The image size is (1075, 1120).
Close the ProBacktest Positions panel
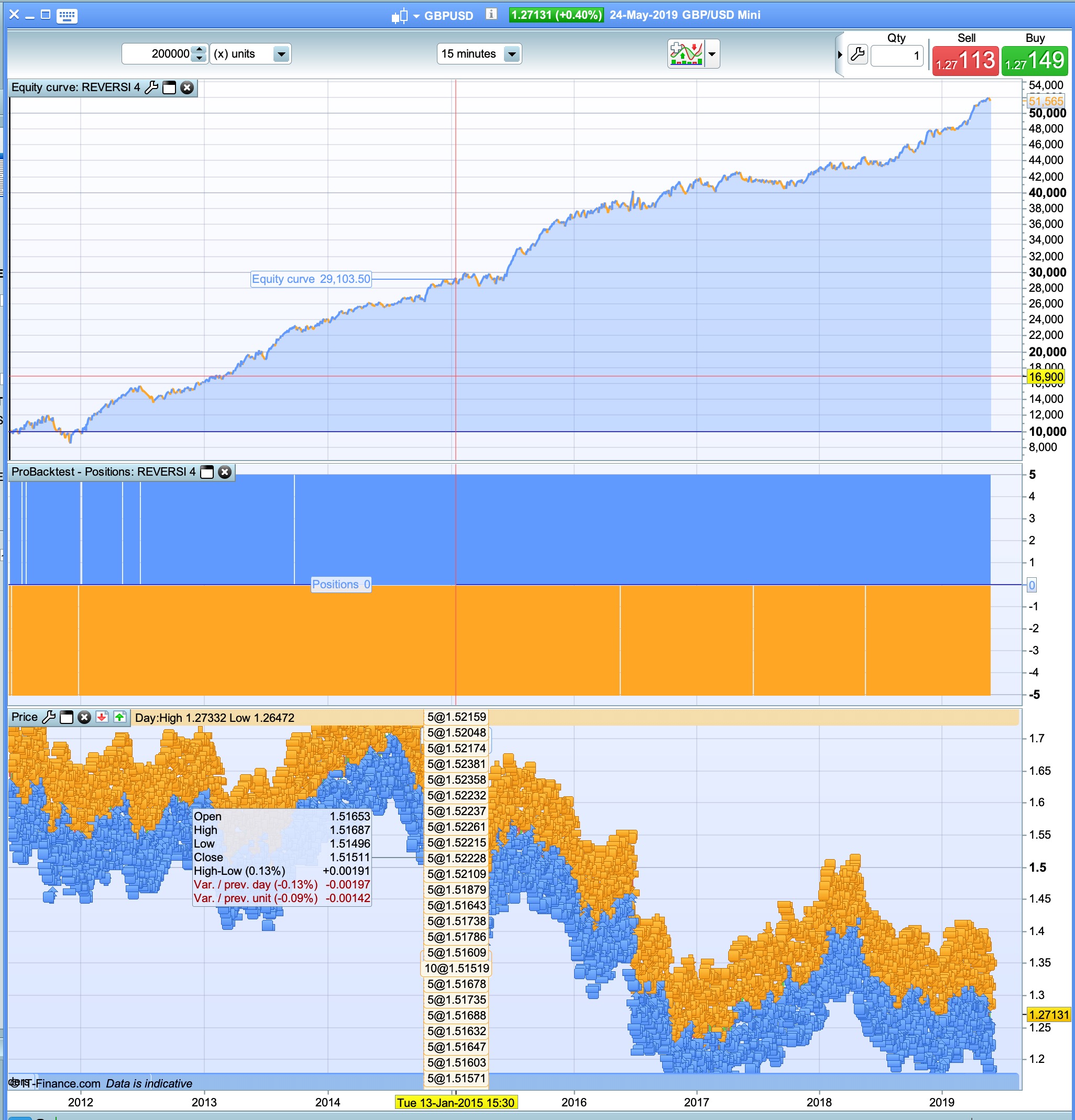click(x=225, y=472)
